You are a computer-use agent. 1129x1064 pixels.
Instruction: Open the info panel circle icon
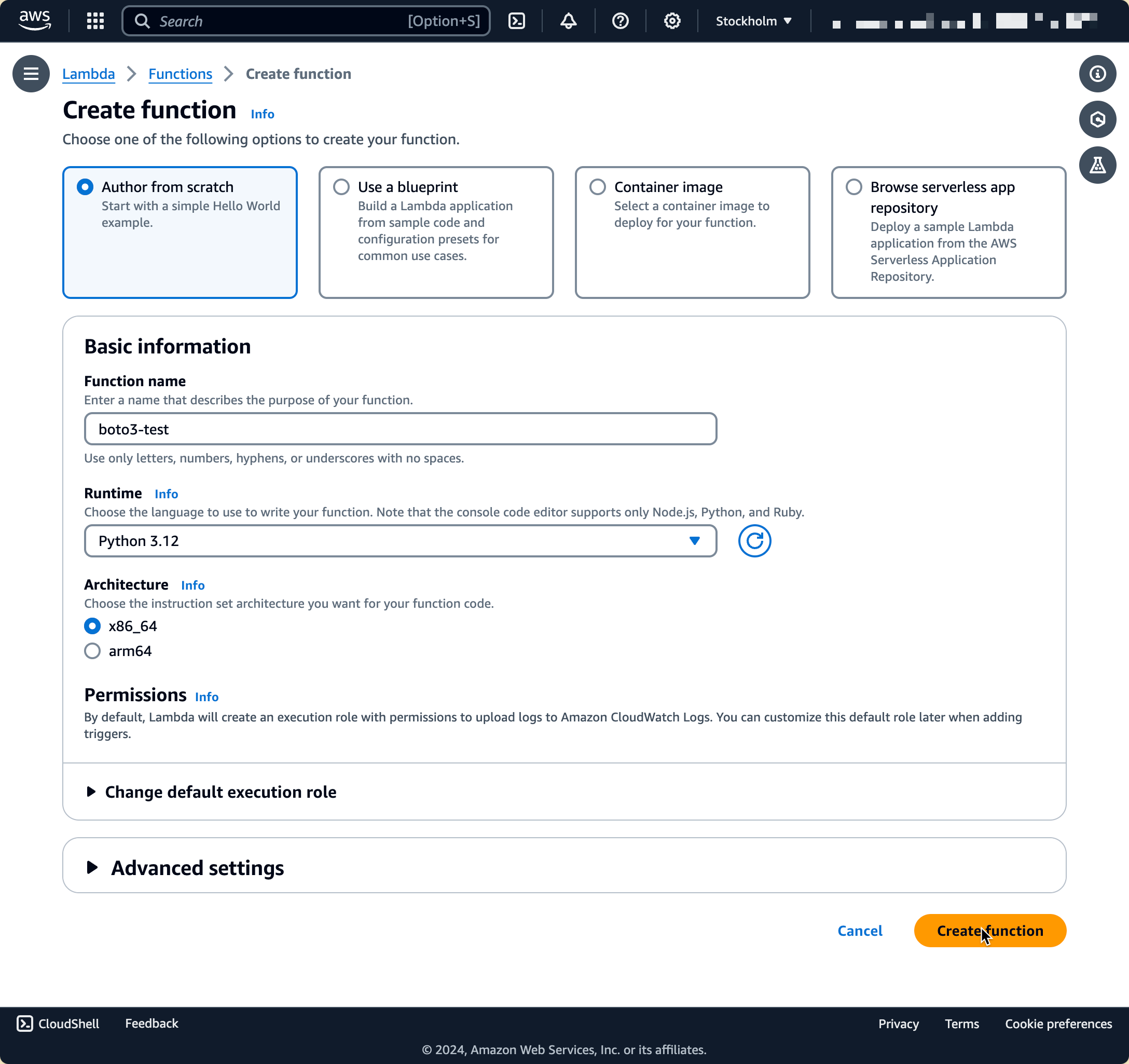click(1097, 74)
